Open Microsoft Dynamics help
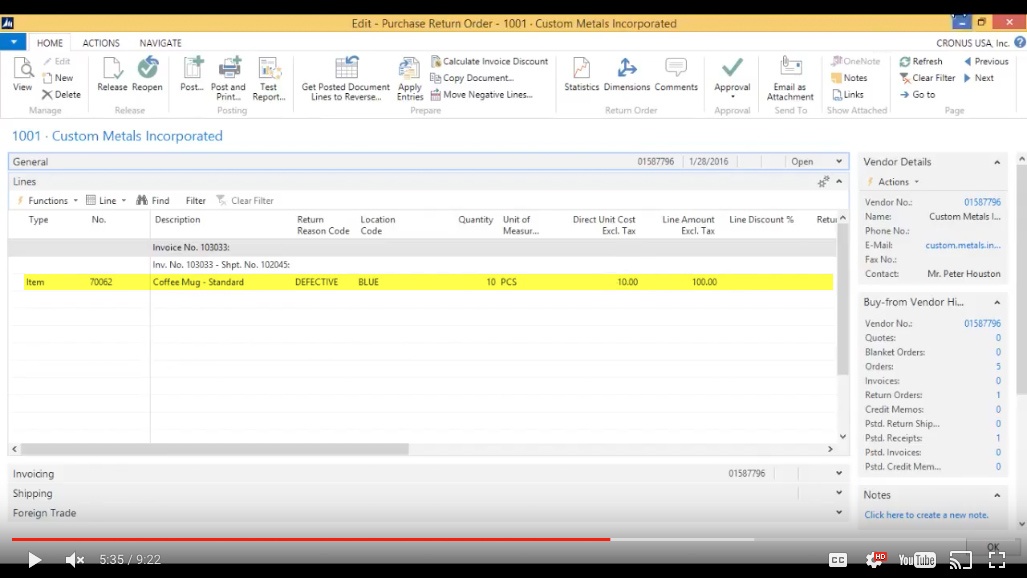Image resolution: width=1027 pixels, height=578 pixels. click(x=1020, y=43)
